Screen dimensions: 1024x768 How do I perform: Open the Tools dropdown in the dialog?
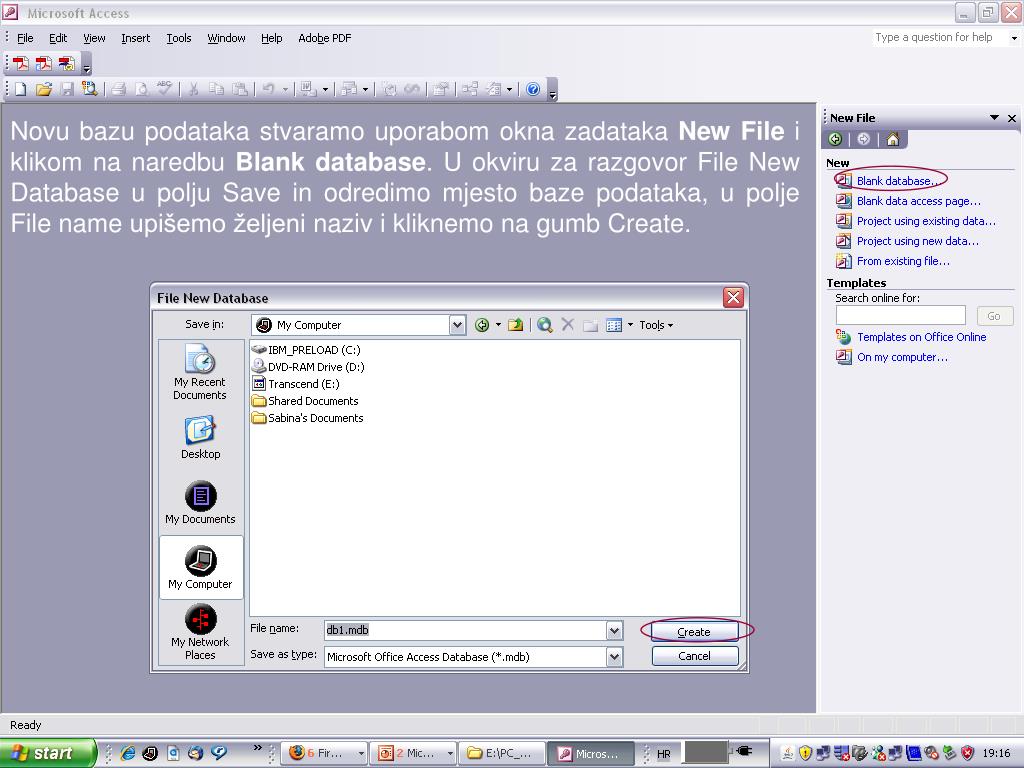[x=656, y=325]
